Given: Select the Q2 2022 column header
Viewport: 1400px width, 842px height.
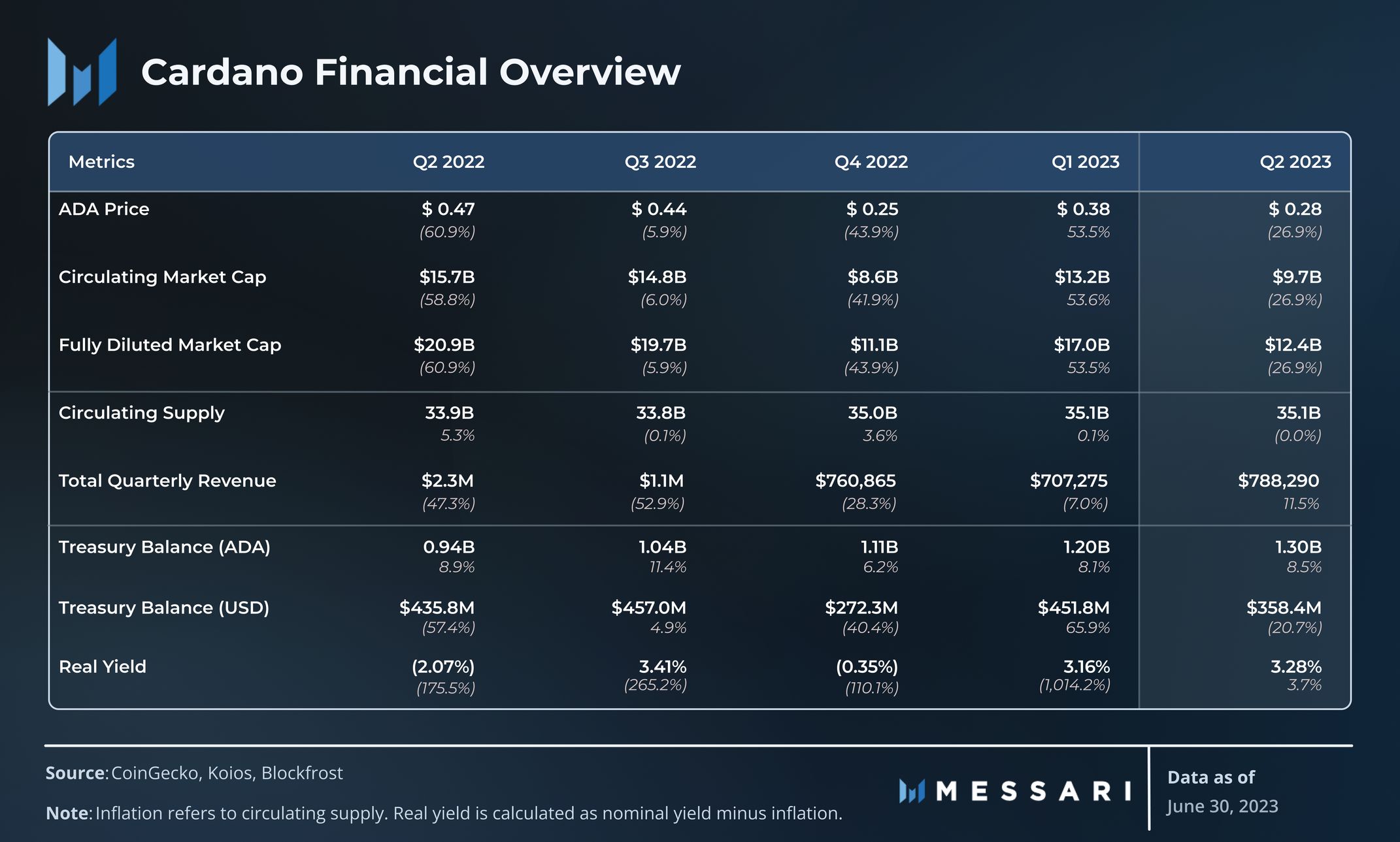Looking at the screenshot, I should [x=448, y=162].
